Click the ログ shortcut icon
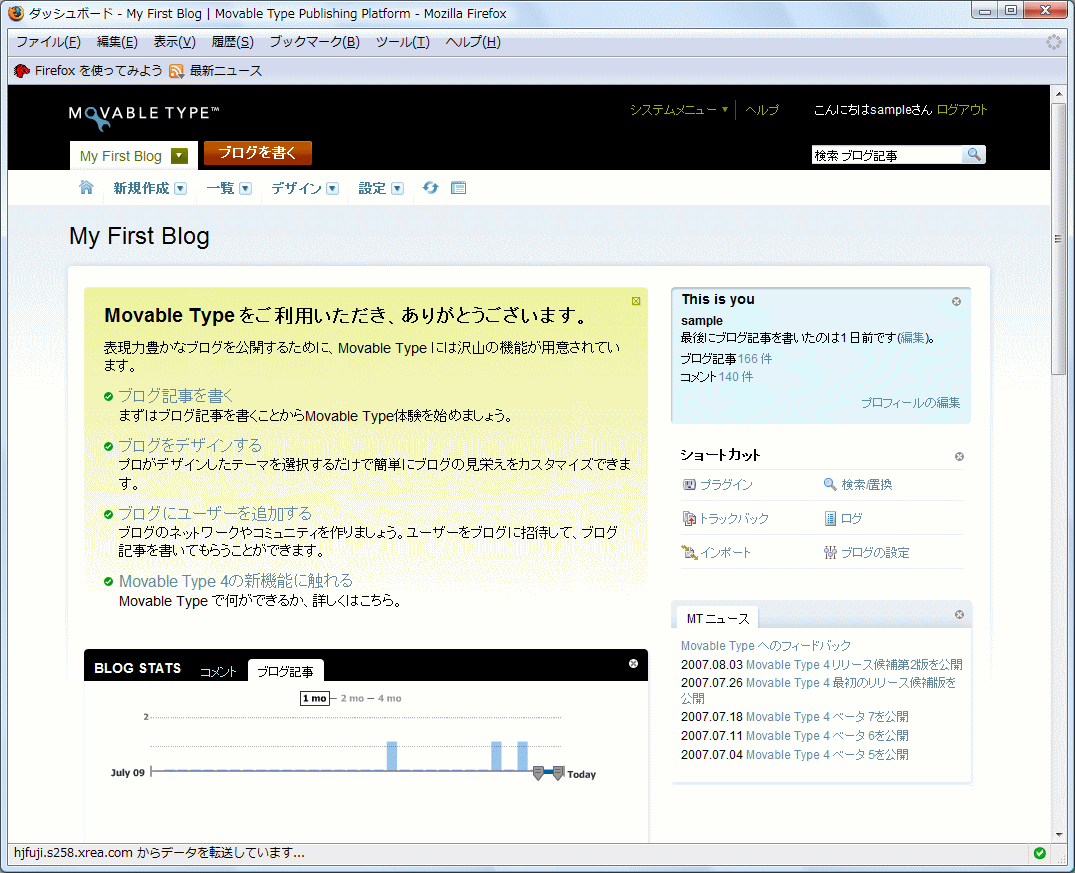This screenshot has width=1075, height=873. (x=830, y=518)
